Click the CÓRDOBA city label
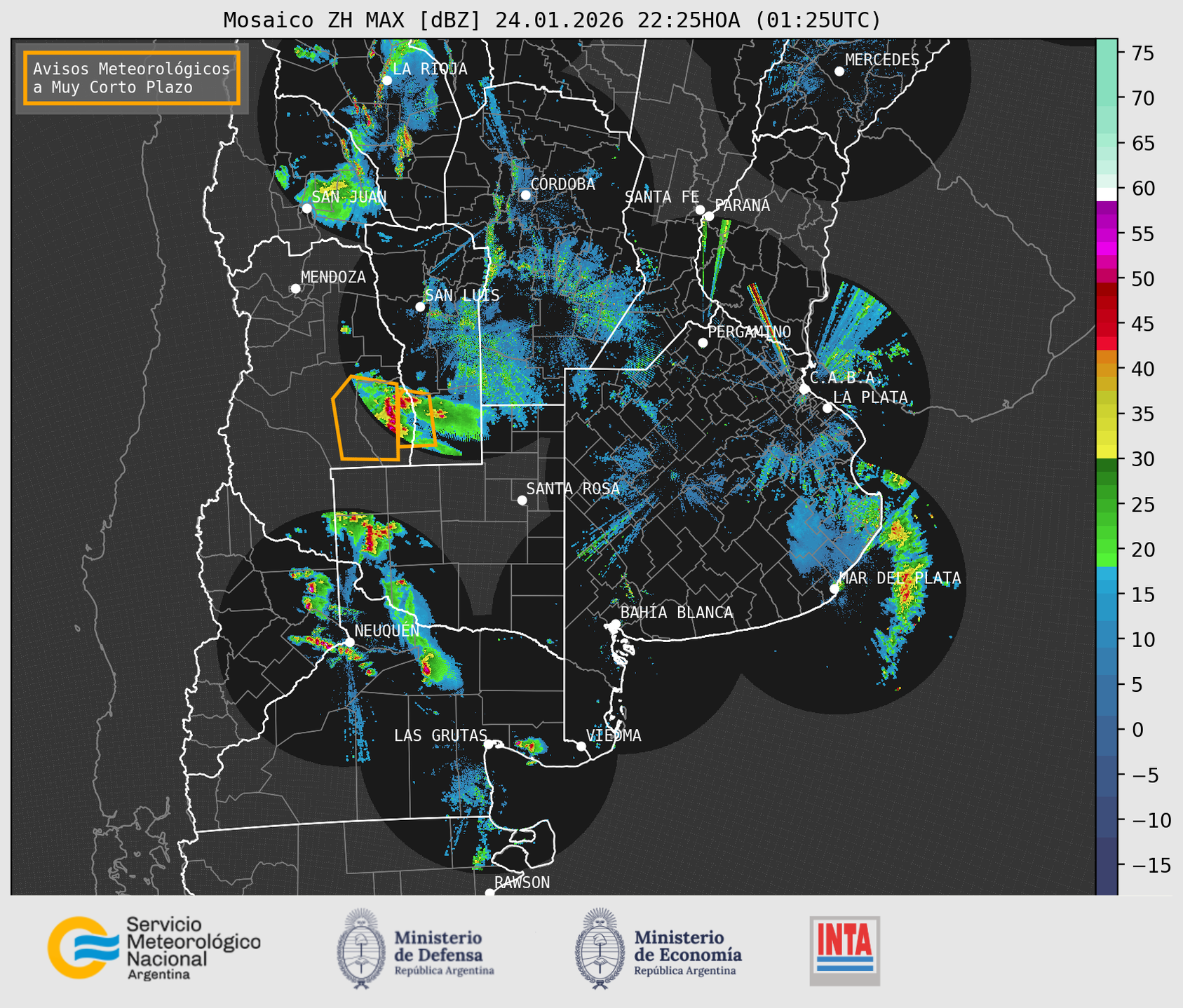The width and height of the screenshot is (1183, 1008). pos(562,184)
